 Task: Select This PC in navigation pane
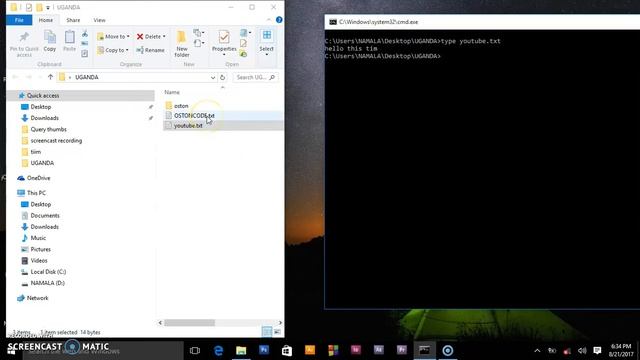[36, 193]
